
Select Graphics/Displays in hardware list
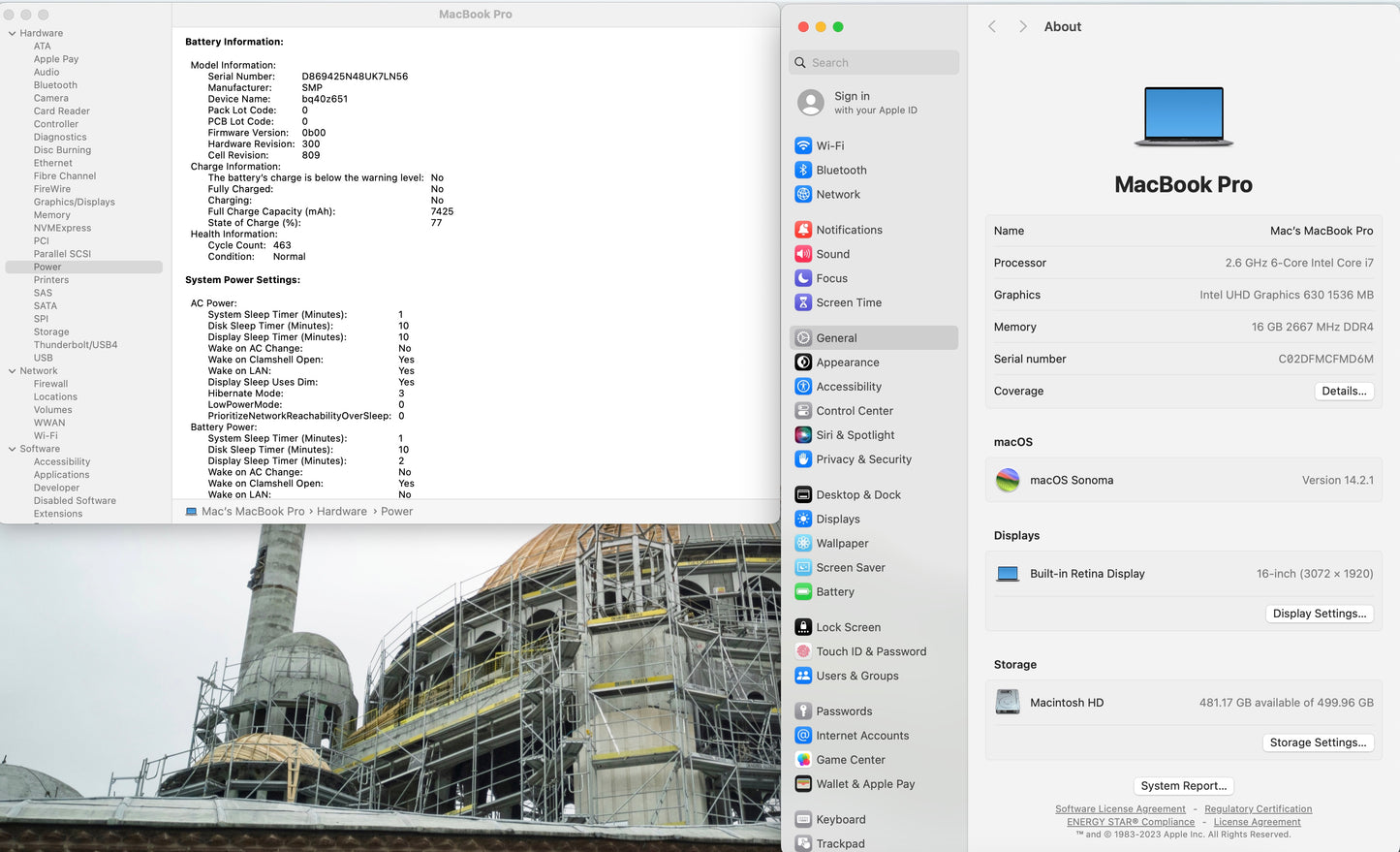(x=74, y=203)
